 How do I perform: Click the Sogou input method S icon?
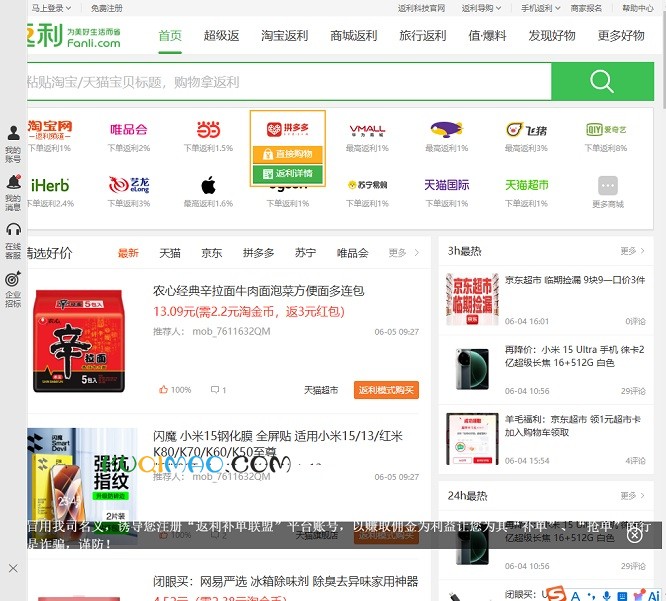(556, 594)
